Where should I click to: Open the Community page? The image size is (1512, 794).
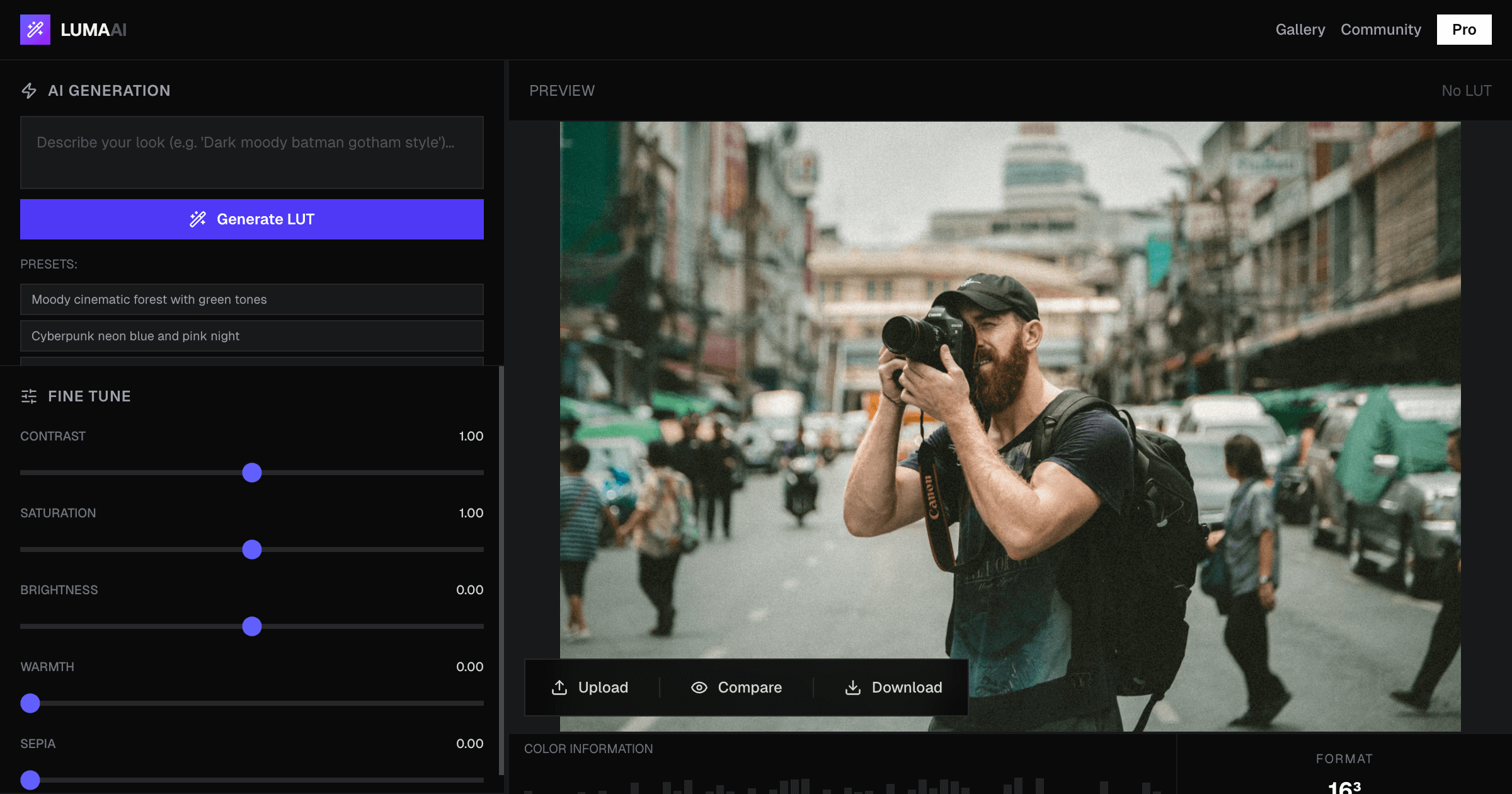click(x=1381, y=29)
